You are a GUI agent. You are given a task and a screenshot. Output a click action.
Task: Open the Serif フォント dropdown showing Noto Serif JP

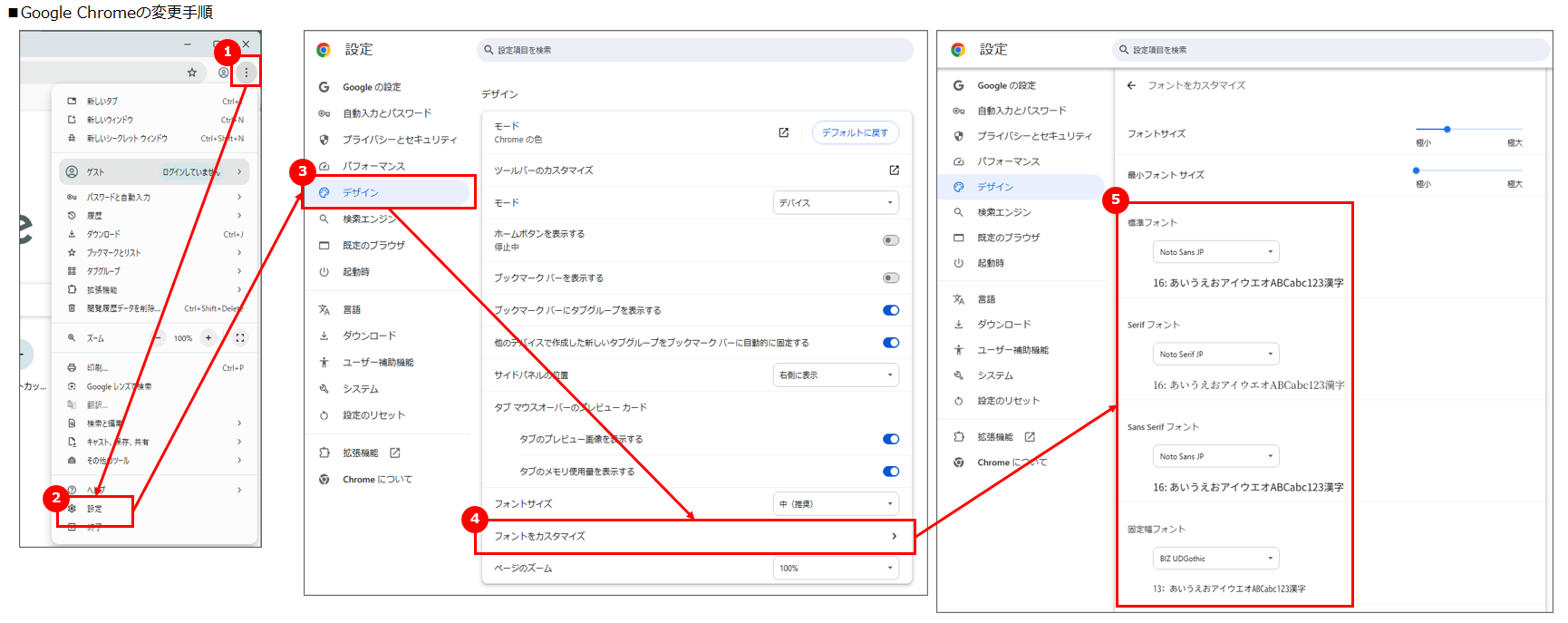1216,355
